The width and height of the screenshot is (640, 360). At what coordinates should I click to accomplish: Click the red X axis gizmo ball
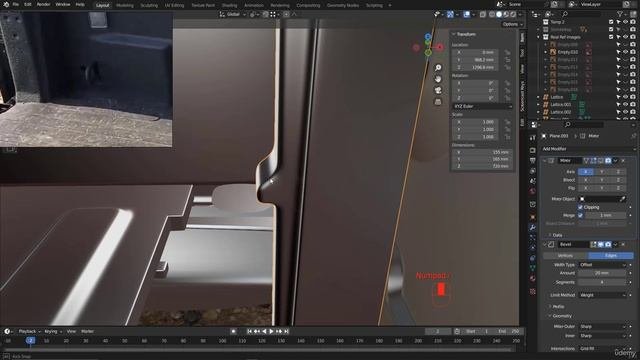click(x=440, y=47)
